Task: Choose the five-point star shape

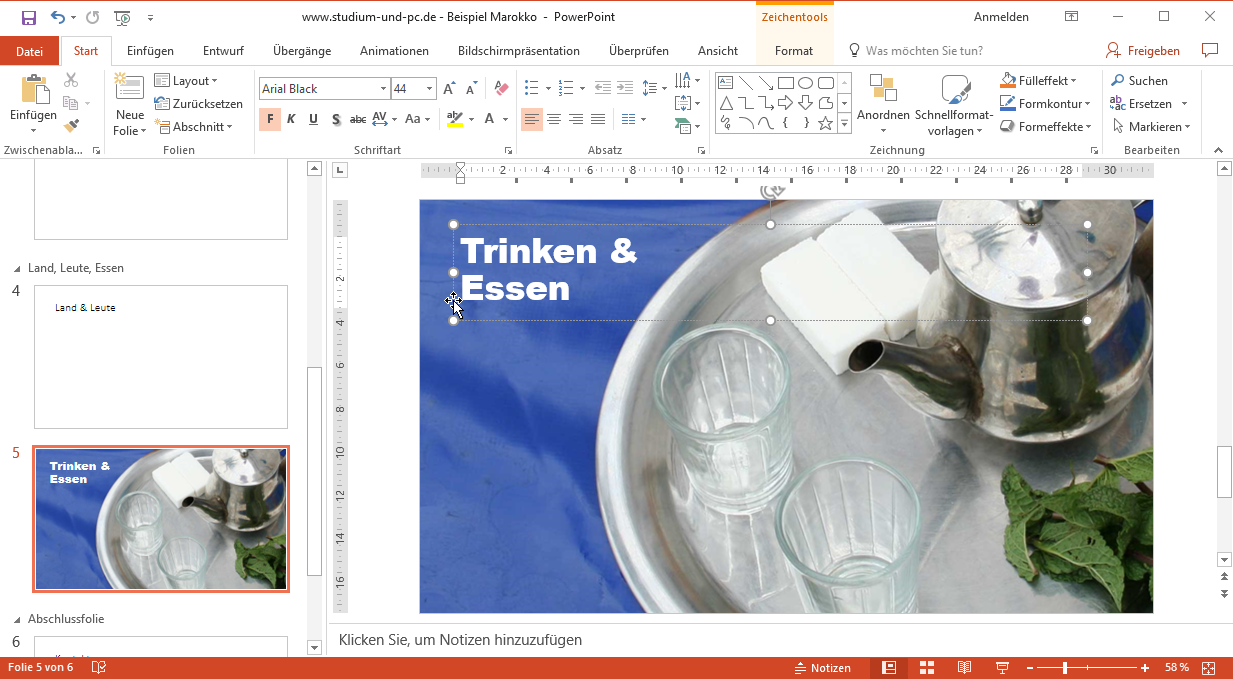Action: pos(826,124)
